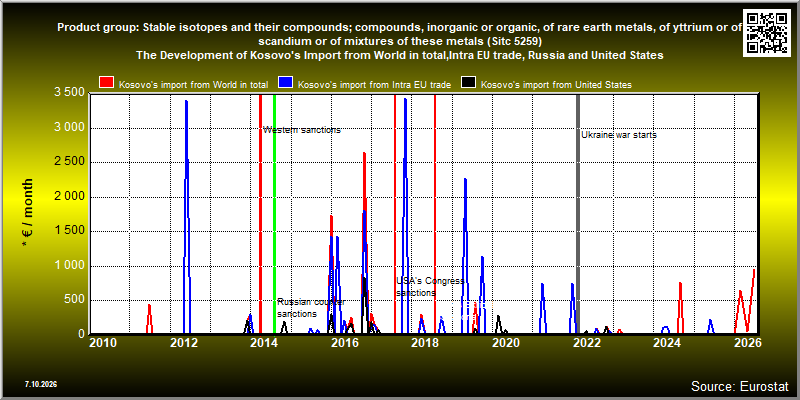Click the x-axis year label 2010
The image size is (800, 400).
(x=103, y=343)
